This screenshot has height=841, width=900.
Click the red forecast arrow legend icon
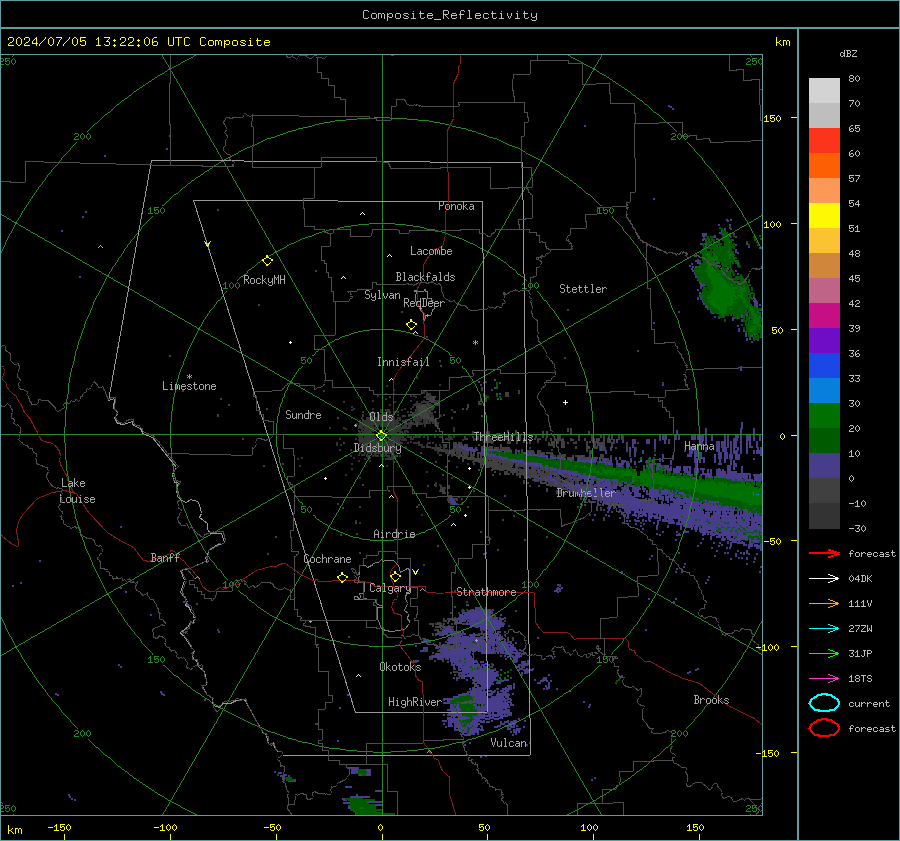tap(824, 553)
